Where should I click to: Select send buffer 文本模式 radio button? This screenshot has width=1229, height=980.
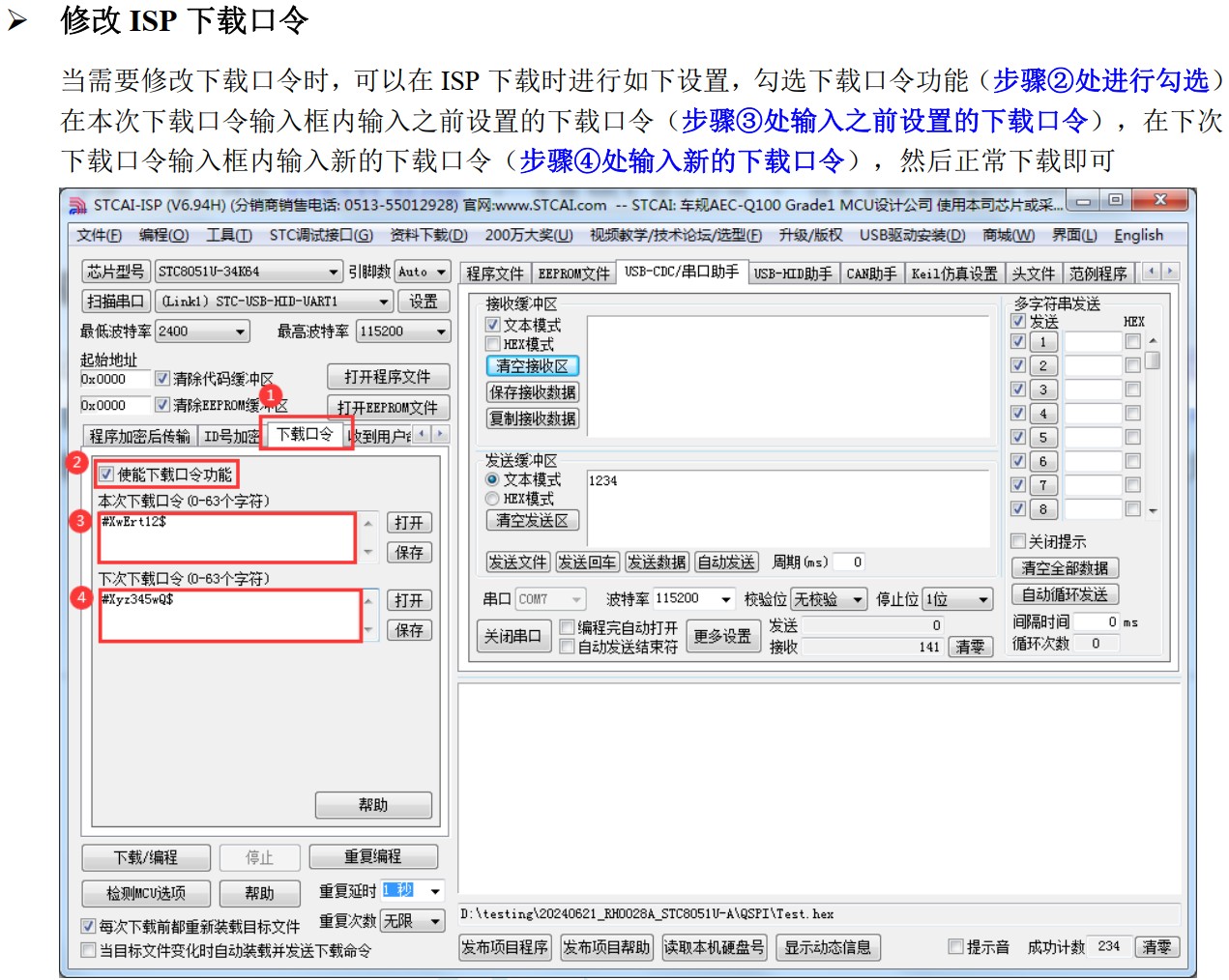pyautogui.click(x=492, y=479)
